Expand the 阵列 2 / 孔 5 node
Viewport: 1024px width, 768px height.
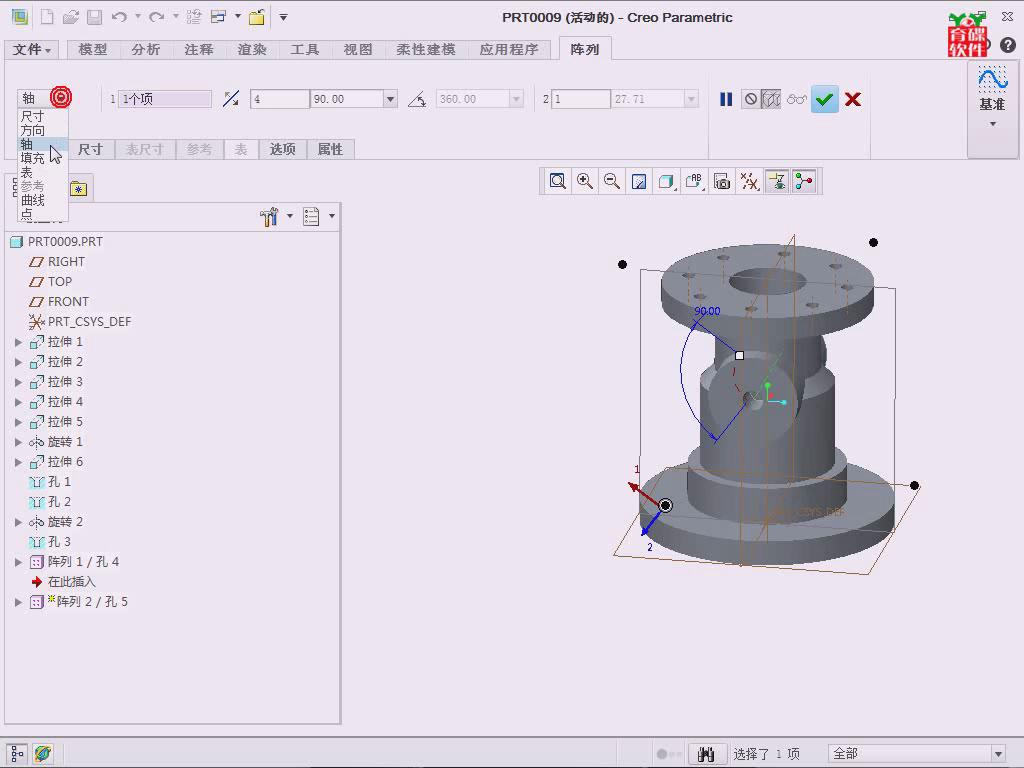(x=18, y=602)
